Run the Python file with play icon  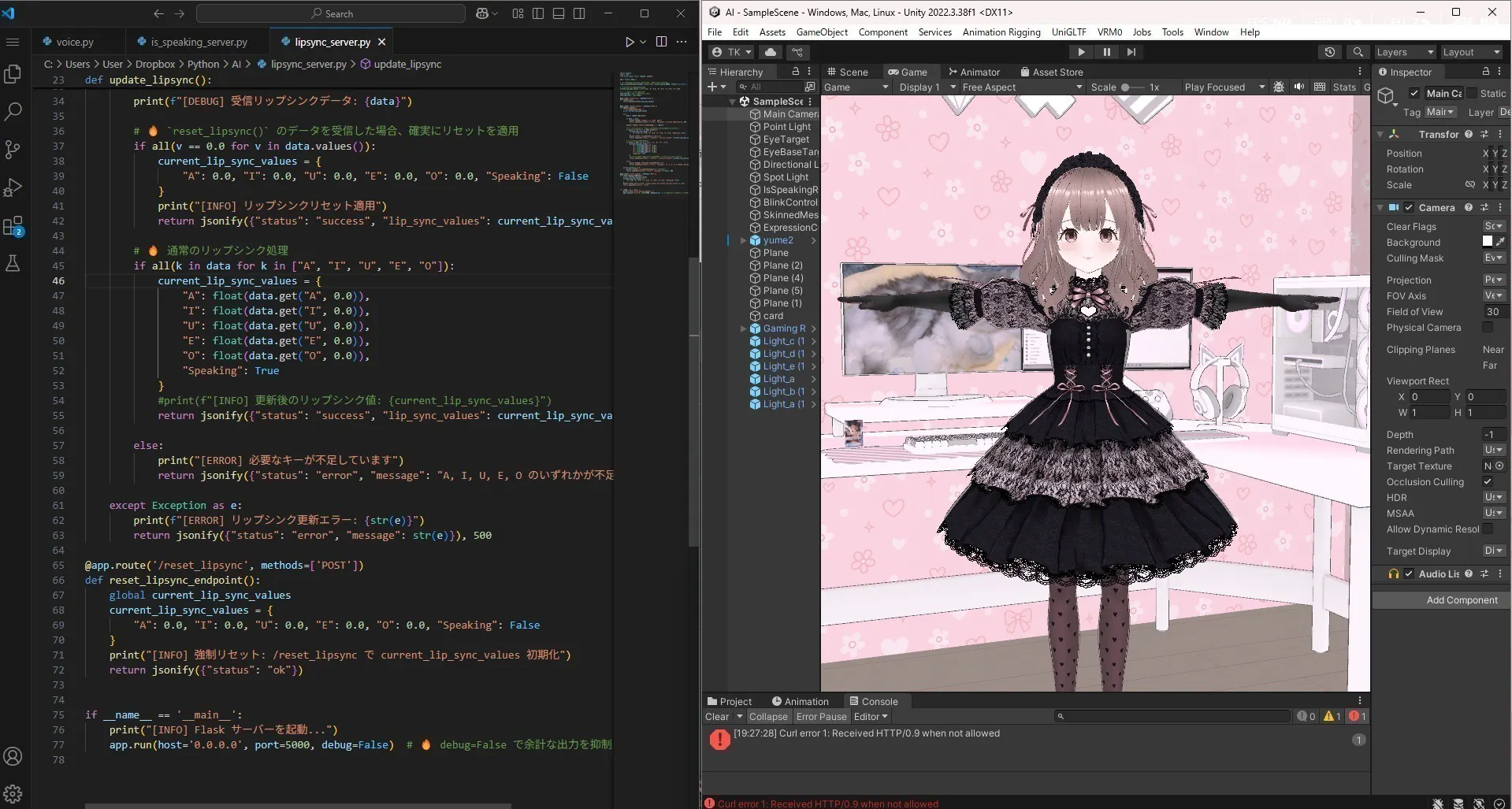629,42
